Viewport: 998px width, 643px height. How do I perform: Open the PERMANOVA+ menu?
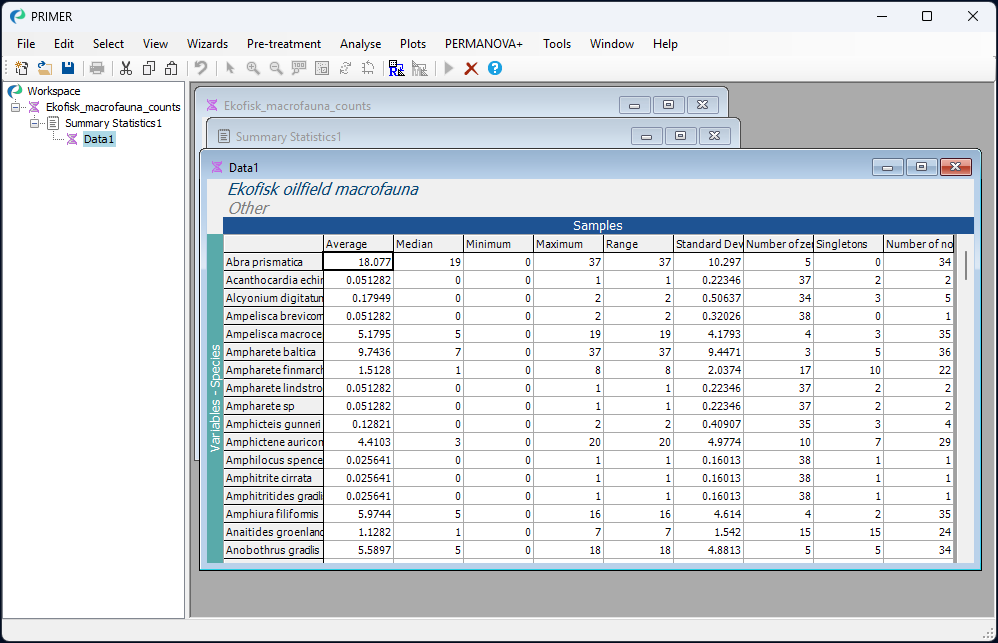pos(483,44)
